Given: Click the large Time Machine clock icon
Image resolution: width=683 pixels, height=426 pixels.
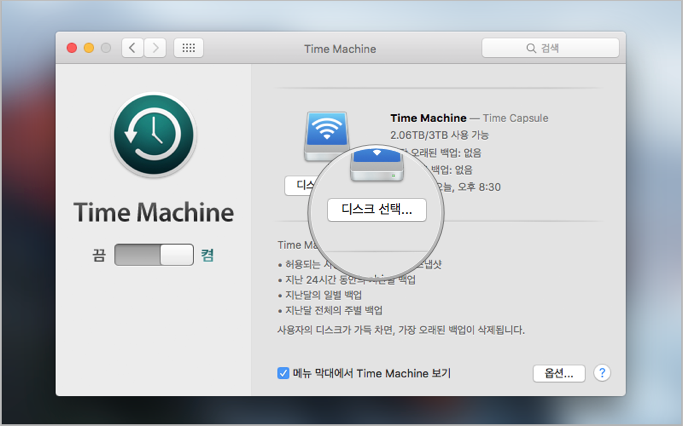Looking at the screenshot, I should [154, 135].
